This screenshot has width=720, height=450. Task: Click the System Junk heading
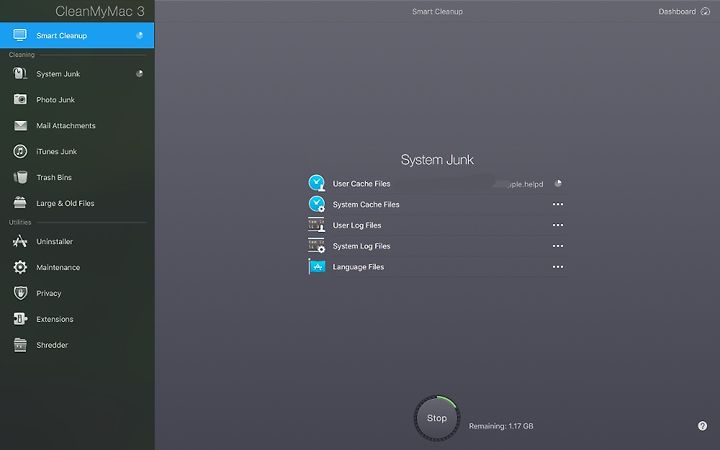click(437, 160)
